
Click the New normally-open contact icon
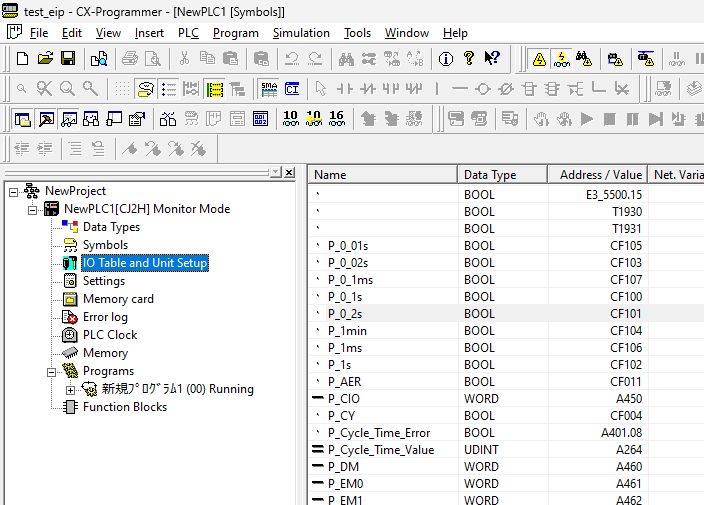click(344, 89)
